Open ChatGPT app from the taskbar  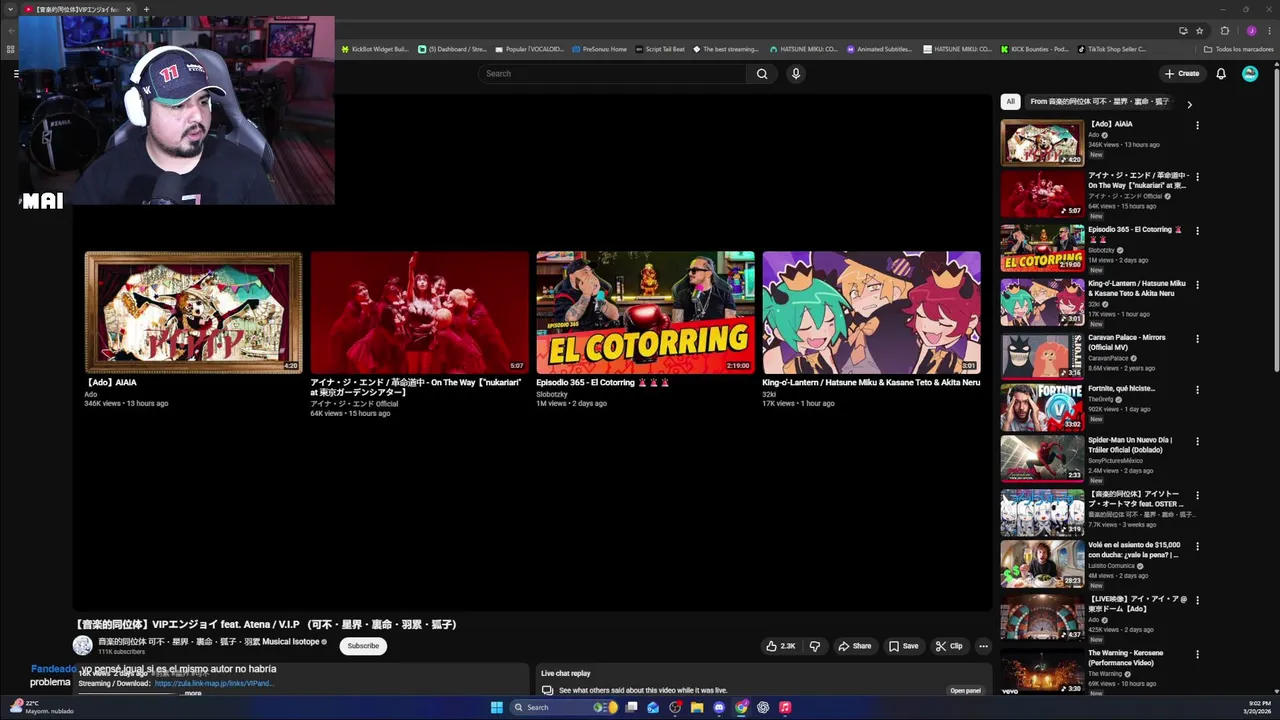[x=763, y=708]
